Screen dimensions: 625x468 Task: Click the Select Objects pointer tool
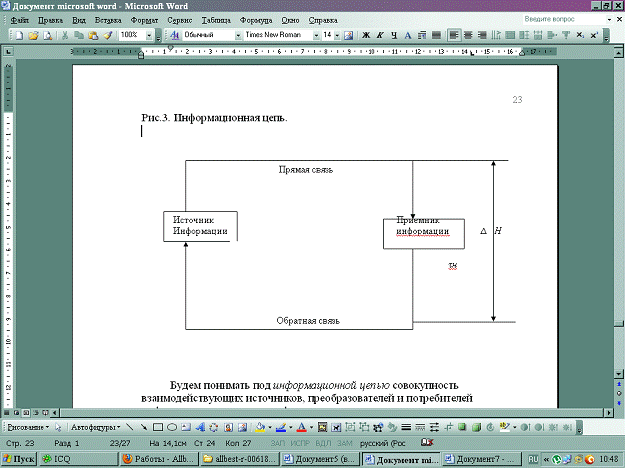56,425
